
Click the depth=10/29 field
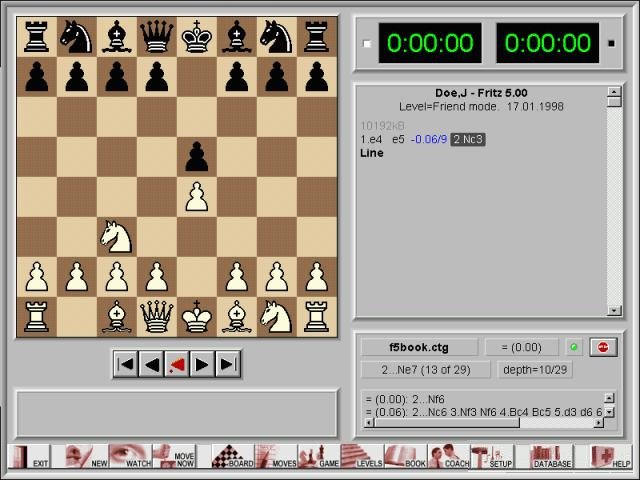535,370
